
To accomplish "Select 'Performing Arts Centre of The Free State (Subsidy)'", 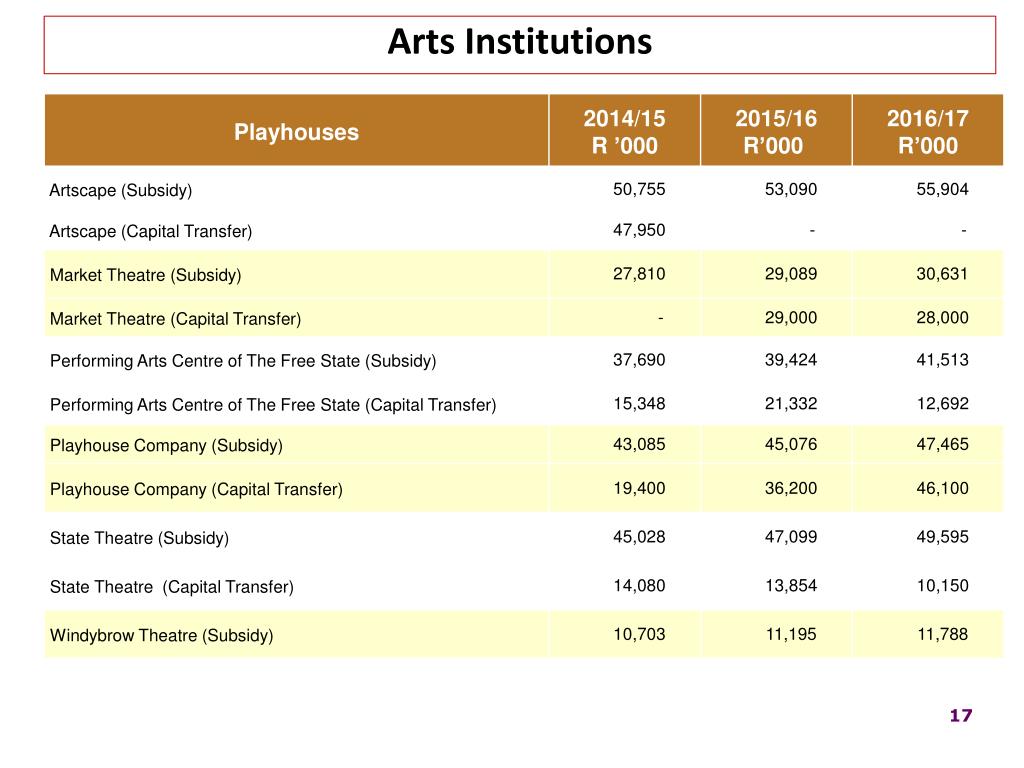I will (243, 361).
